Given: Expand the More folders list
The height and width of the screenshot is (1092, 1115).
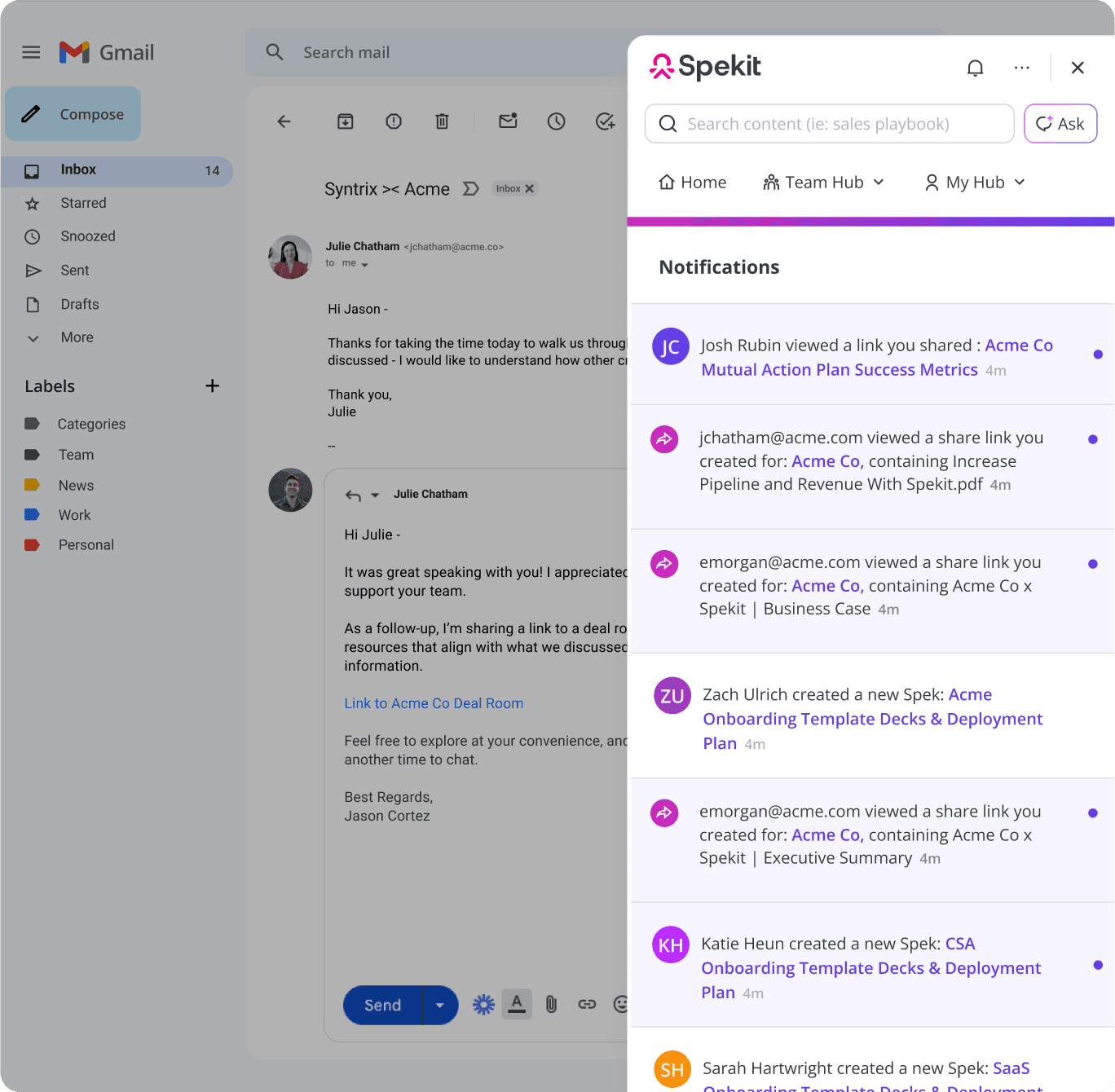Looking at the screenshot, I should click(77, 337).
